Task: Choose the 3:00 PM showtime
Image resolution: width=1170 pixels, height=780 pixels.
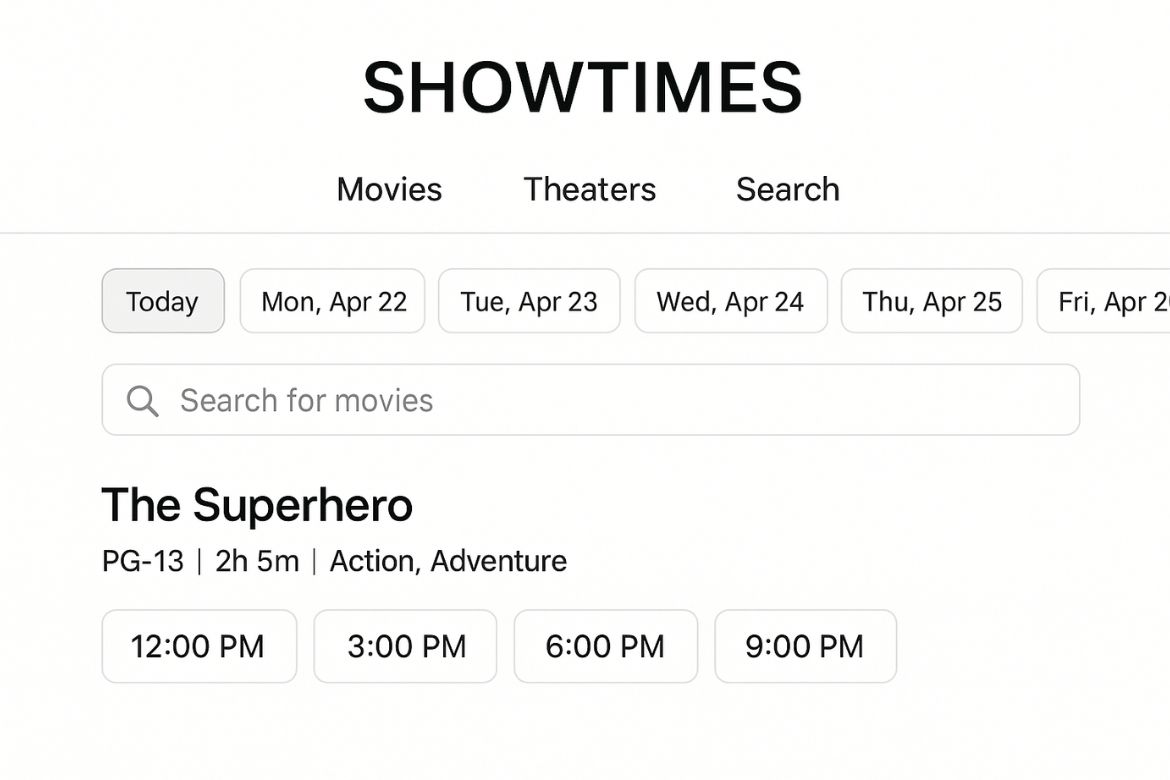Action: pos(406,646)
